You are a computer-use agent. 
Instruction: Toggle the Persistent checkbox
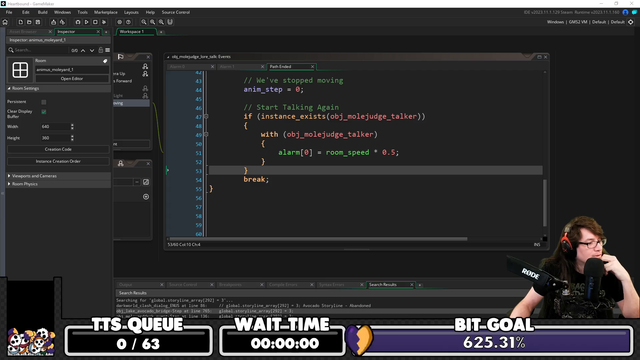pos(44,102)
